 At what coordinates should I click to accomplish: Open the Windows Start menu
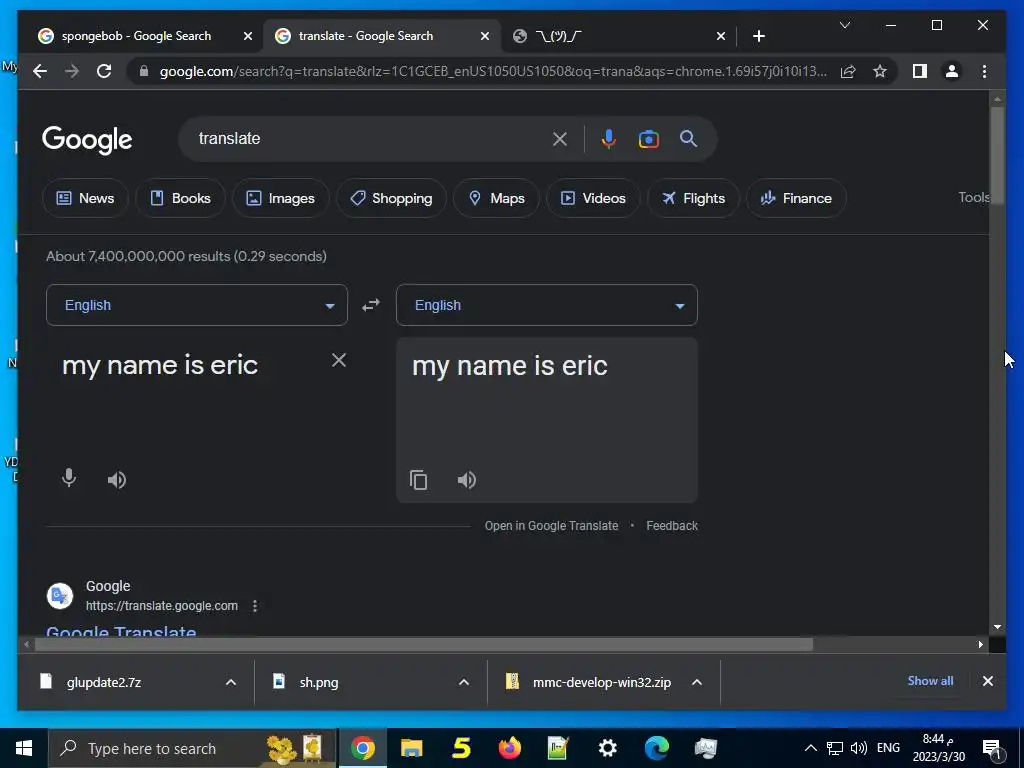click(x=24, y=748)
